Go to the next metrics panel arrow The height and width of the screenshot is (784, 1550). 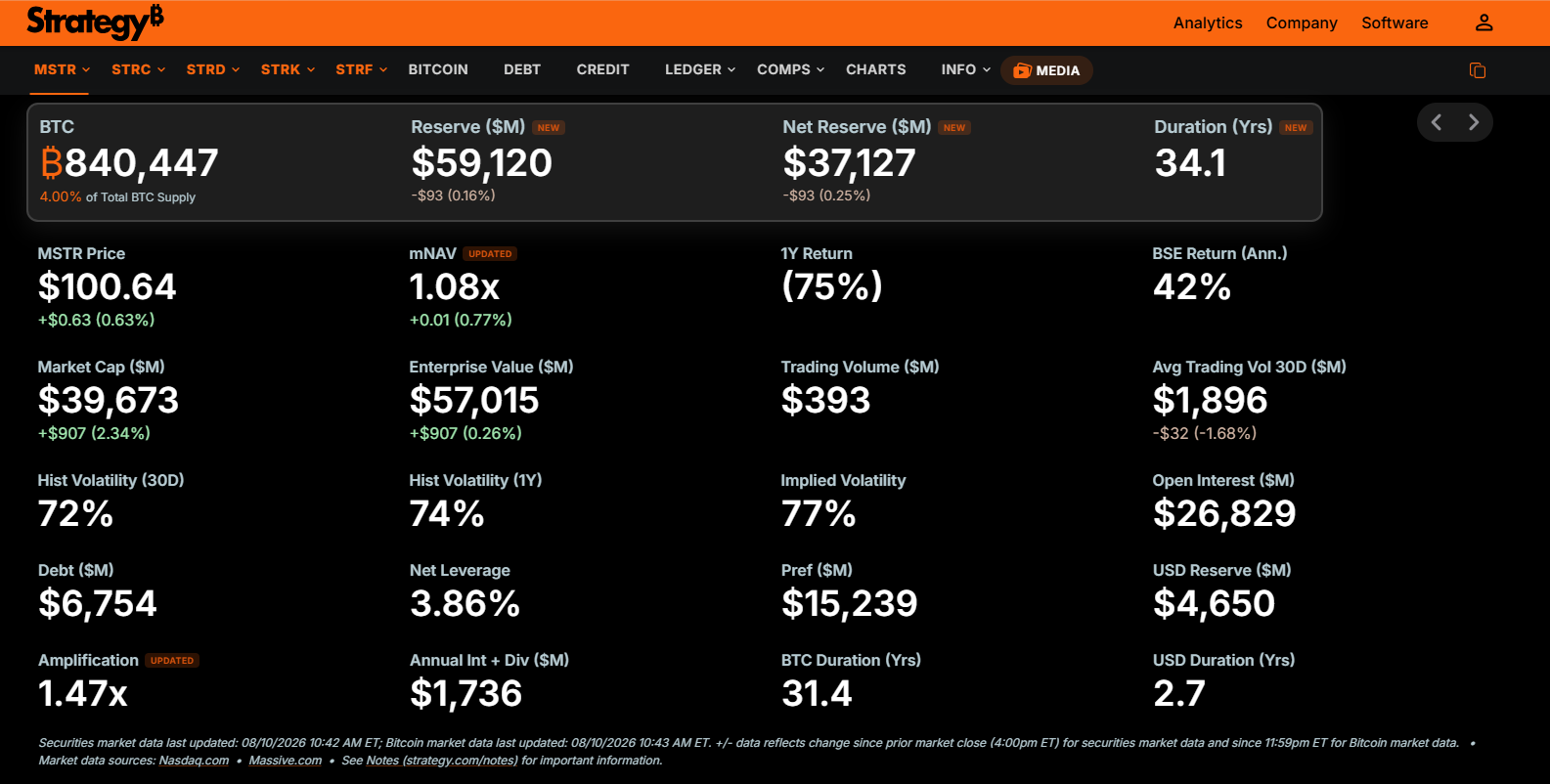pyautogui.click(x=1474, y=122)
